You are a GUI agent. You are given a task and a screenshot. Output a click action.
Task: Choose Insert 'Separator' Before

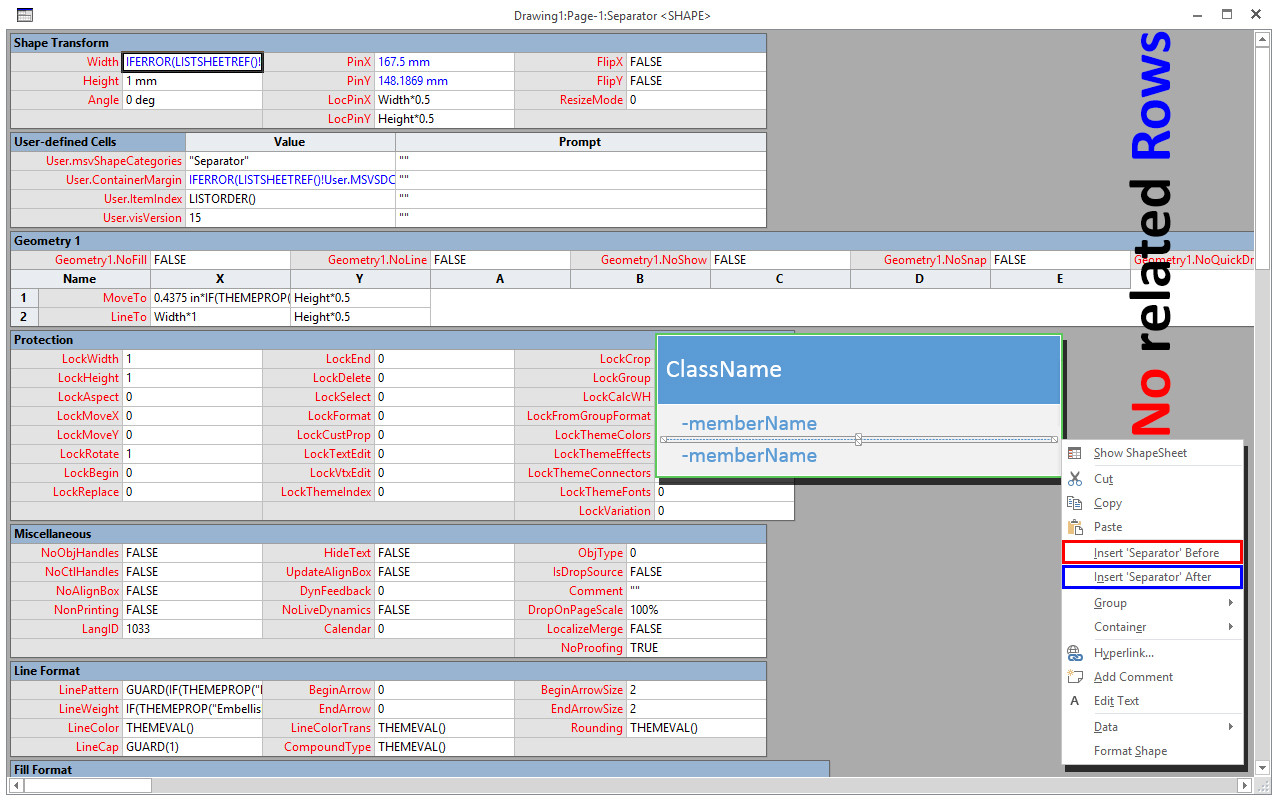[x=1152, y=552]
